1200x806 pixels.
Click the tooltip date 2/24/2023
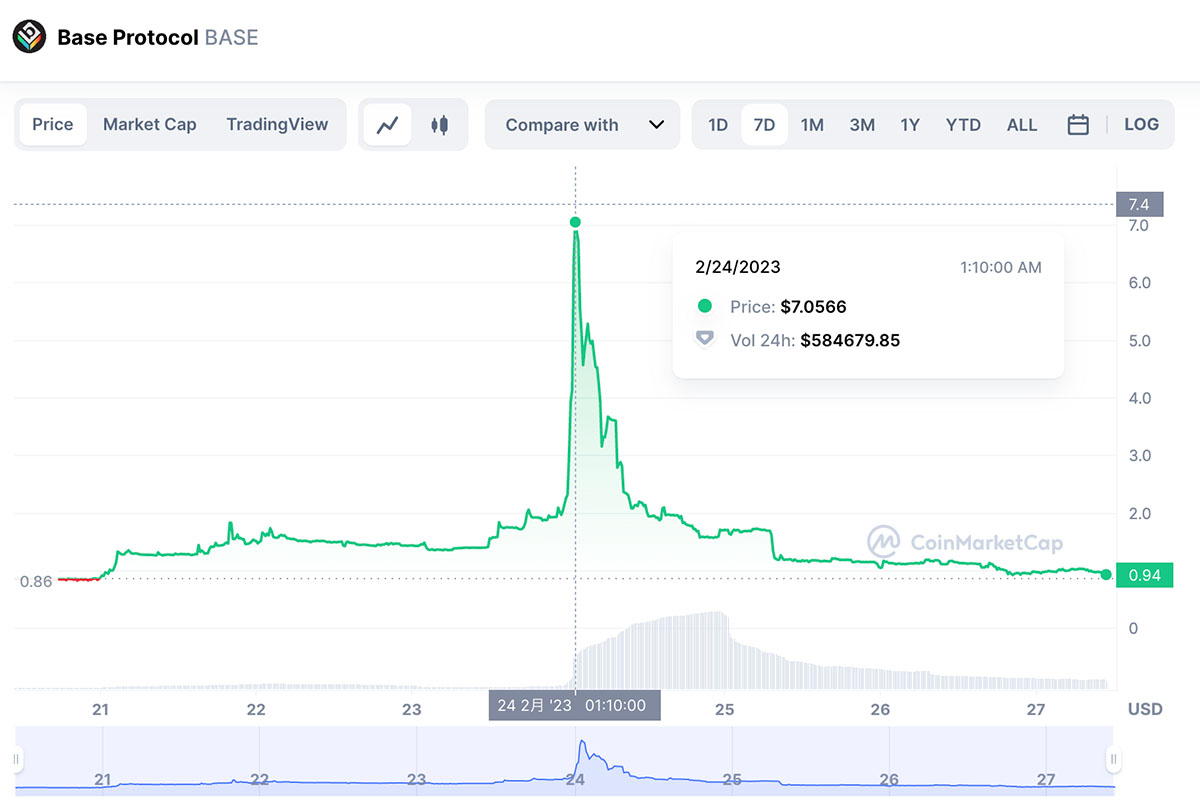point(738,267)
